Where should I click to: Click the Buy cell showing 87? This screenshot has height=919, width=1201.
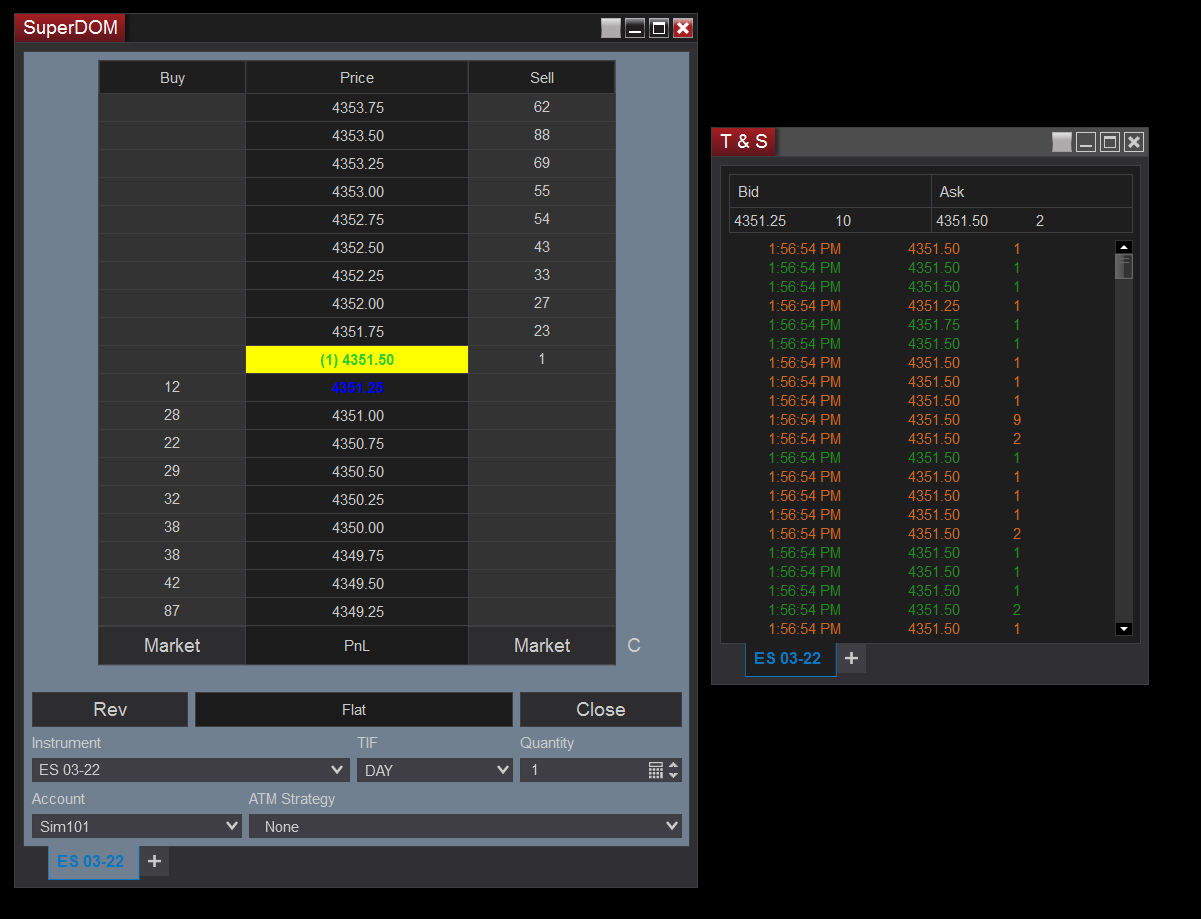coord(172,612)
